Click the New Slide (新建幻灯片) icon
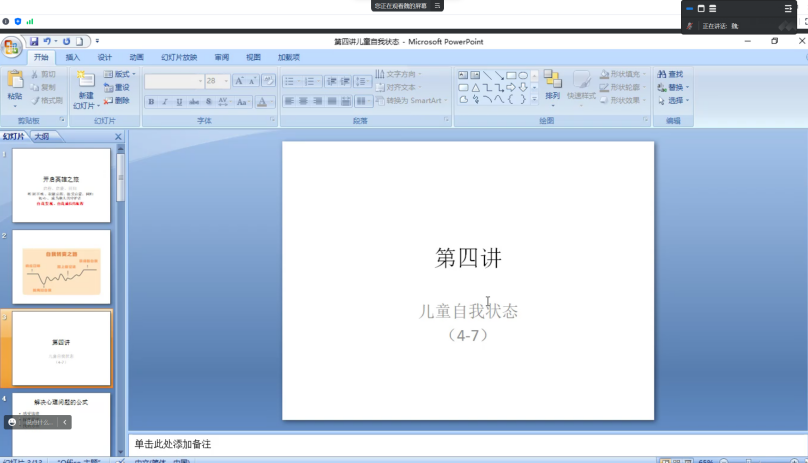This screenshot has width=808, height=463. click(x=85, y=80)
